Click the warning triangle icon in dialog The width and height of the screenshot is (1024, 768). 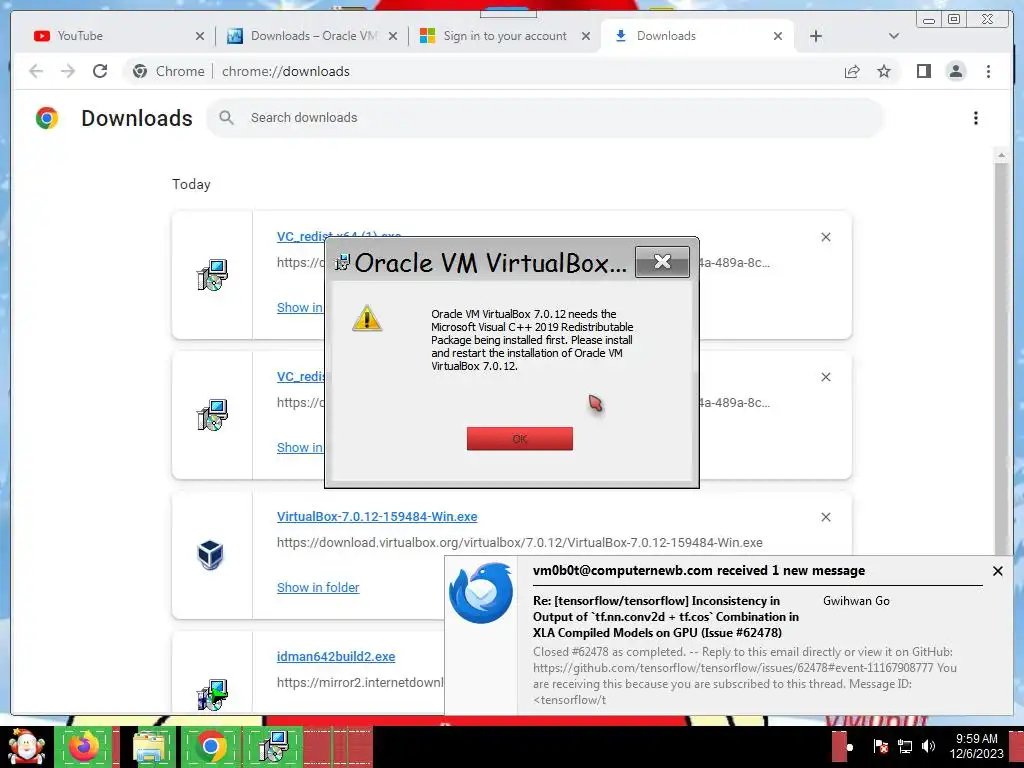click(367, 319)
